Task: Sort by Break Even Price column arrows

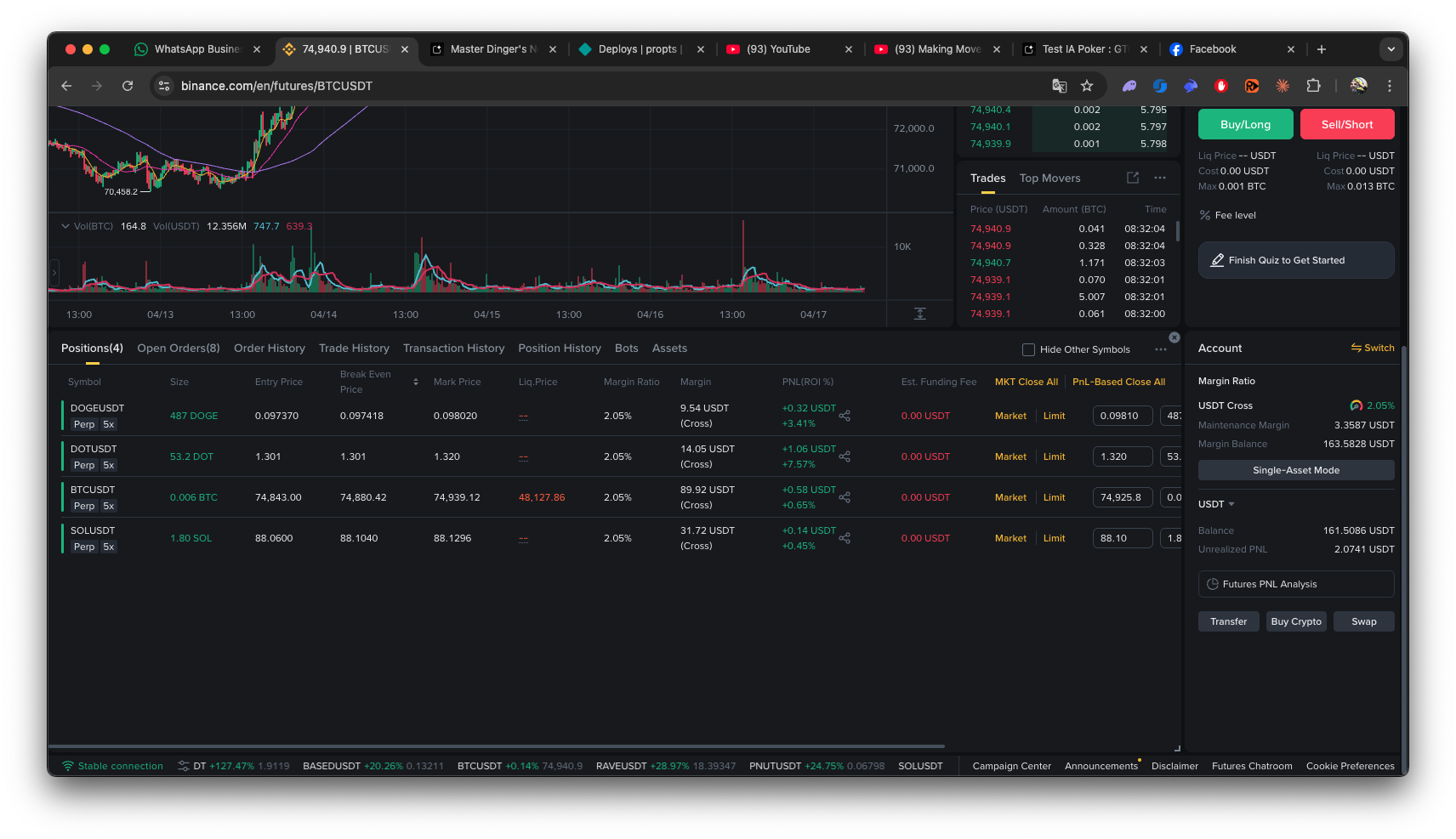Action: (x=416, y=382)
